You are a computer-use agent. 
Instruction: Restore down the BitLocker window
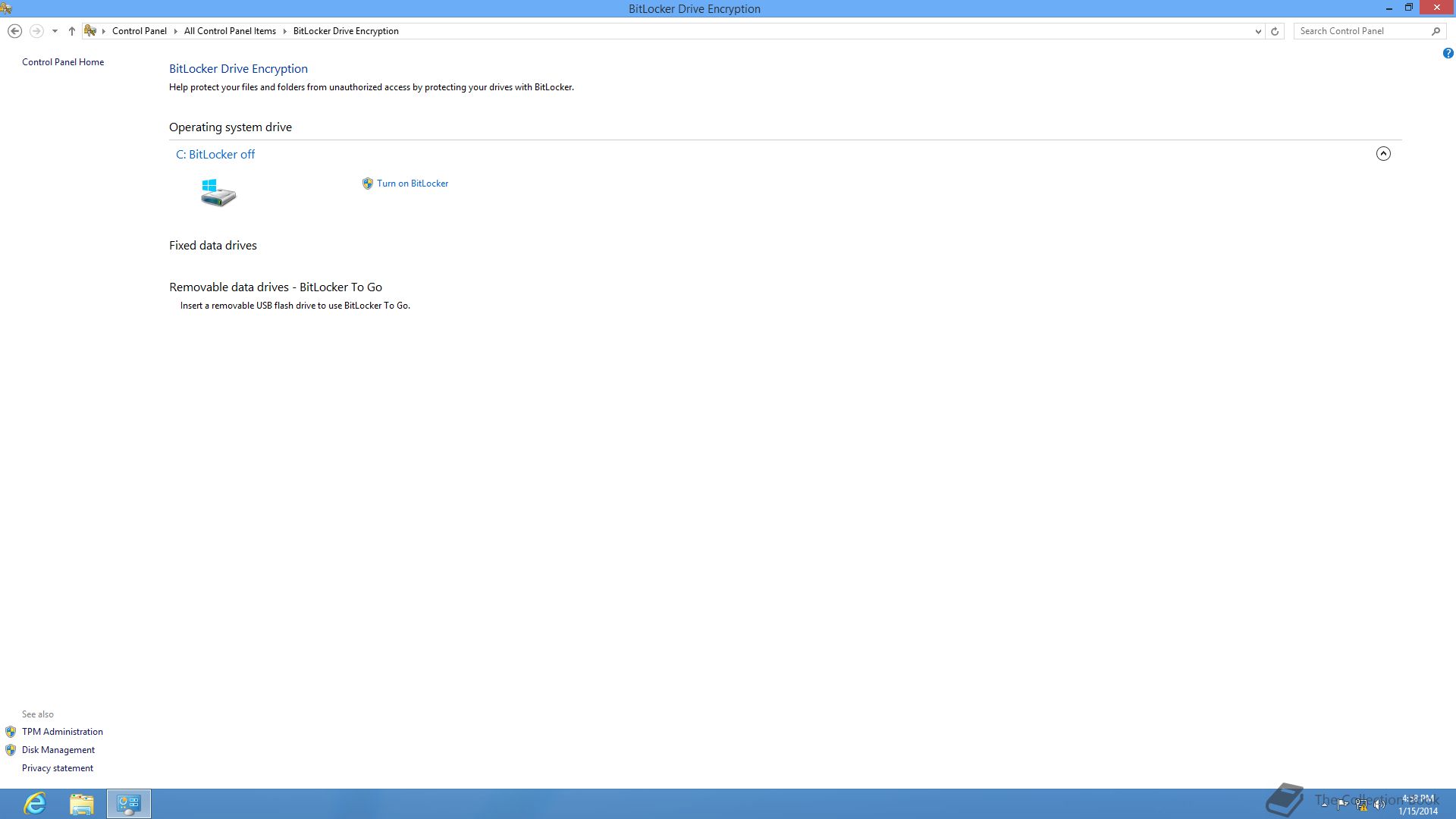click(x=1408, y=8)
